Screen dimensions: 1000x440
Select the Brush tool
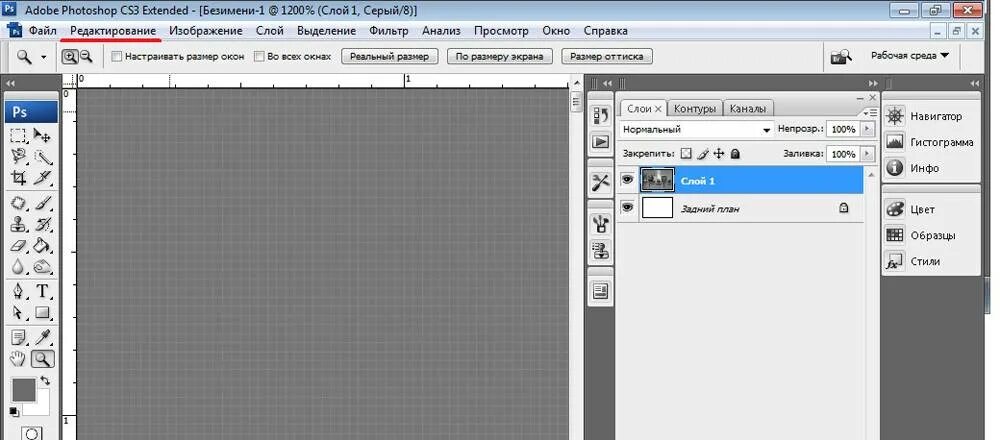tap(42, 203)
